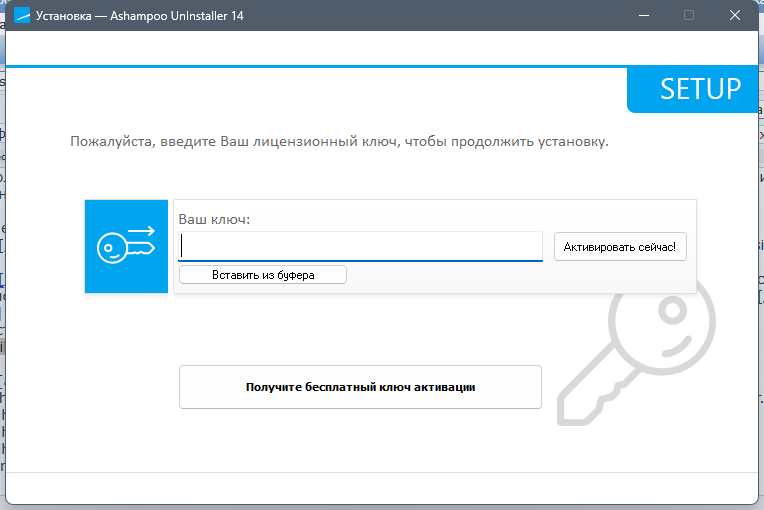764x510 pixels.
Task: Click Получите бесплатный ключ активации button
Action: tap(361, 387)
